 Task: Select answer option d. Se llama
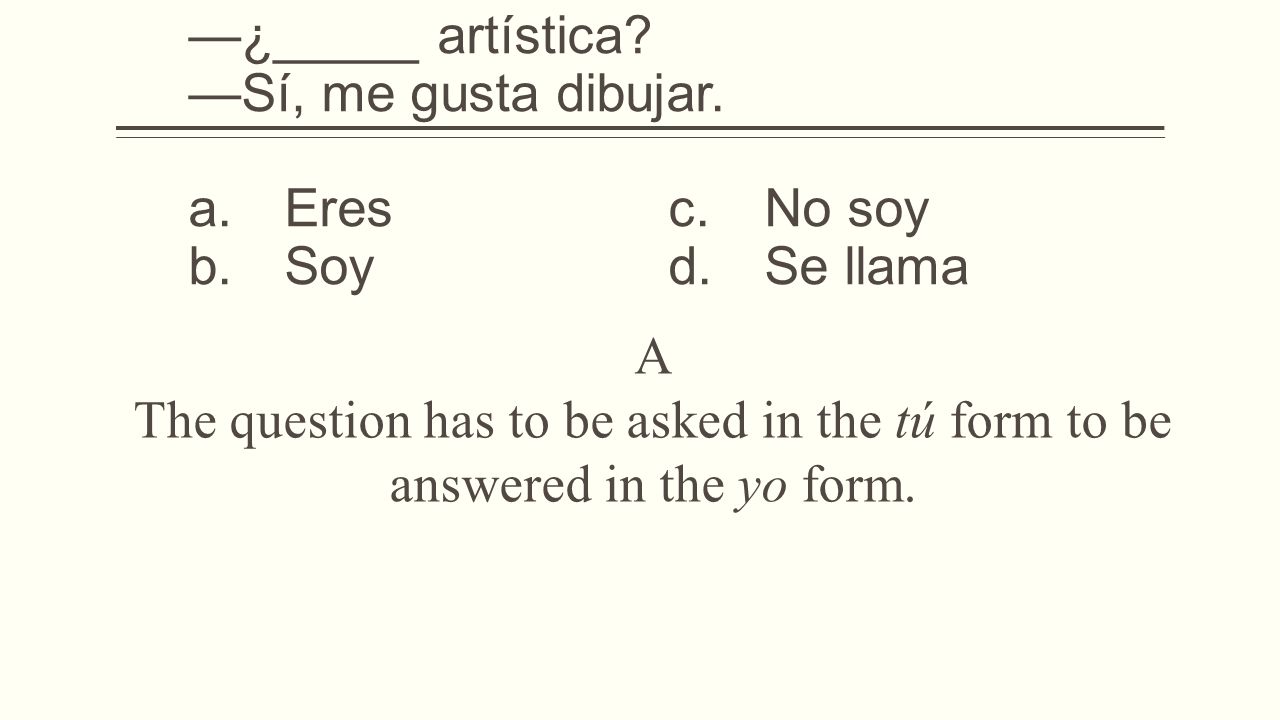[x=818, y=267]
